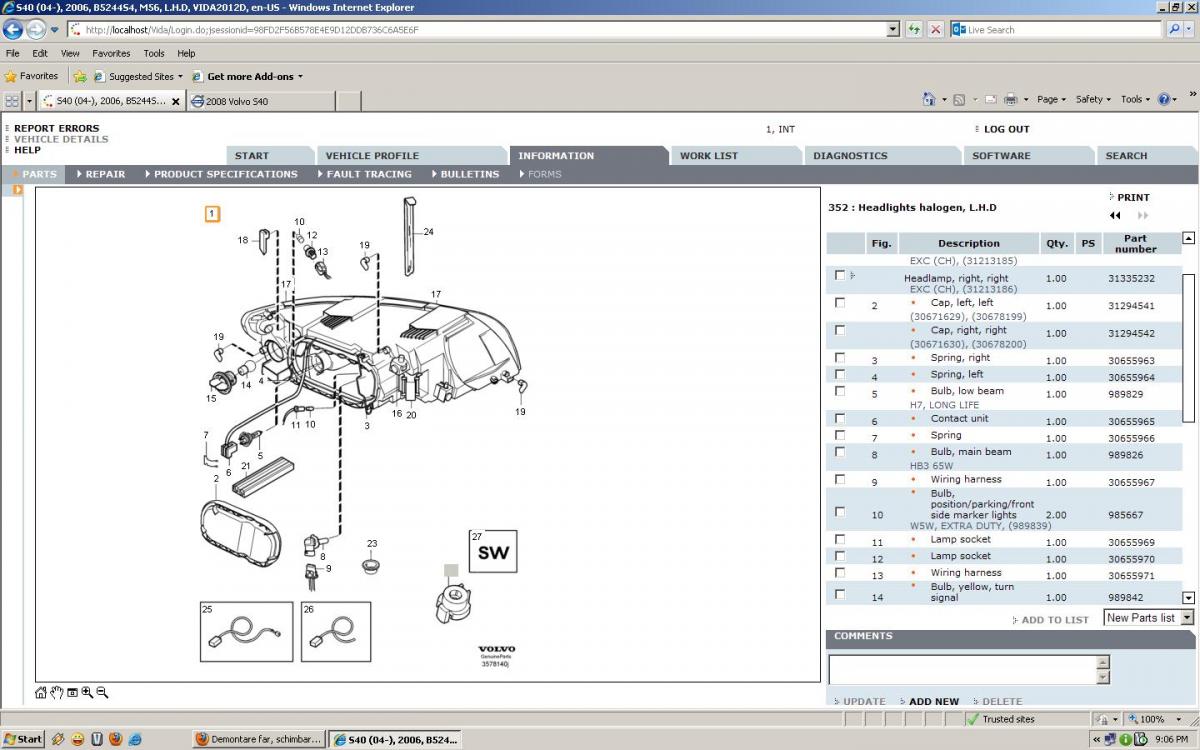Stop loading with the red X icon
The image size is (1200, 750).
click(x=935, y=29)
